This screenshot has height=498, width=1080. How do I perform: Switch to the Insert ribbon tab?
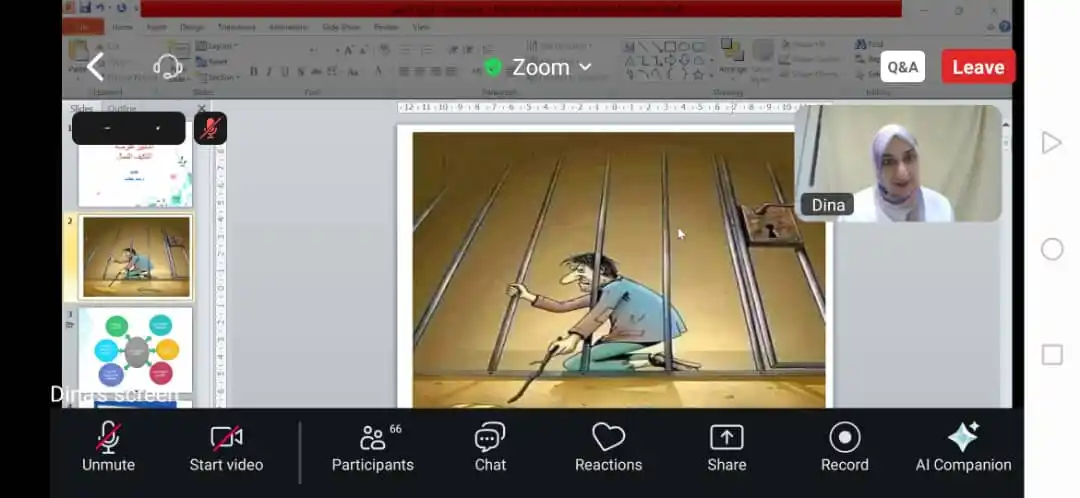(156, 28)
